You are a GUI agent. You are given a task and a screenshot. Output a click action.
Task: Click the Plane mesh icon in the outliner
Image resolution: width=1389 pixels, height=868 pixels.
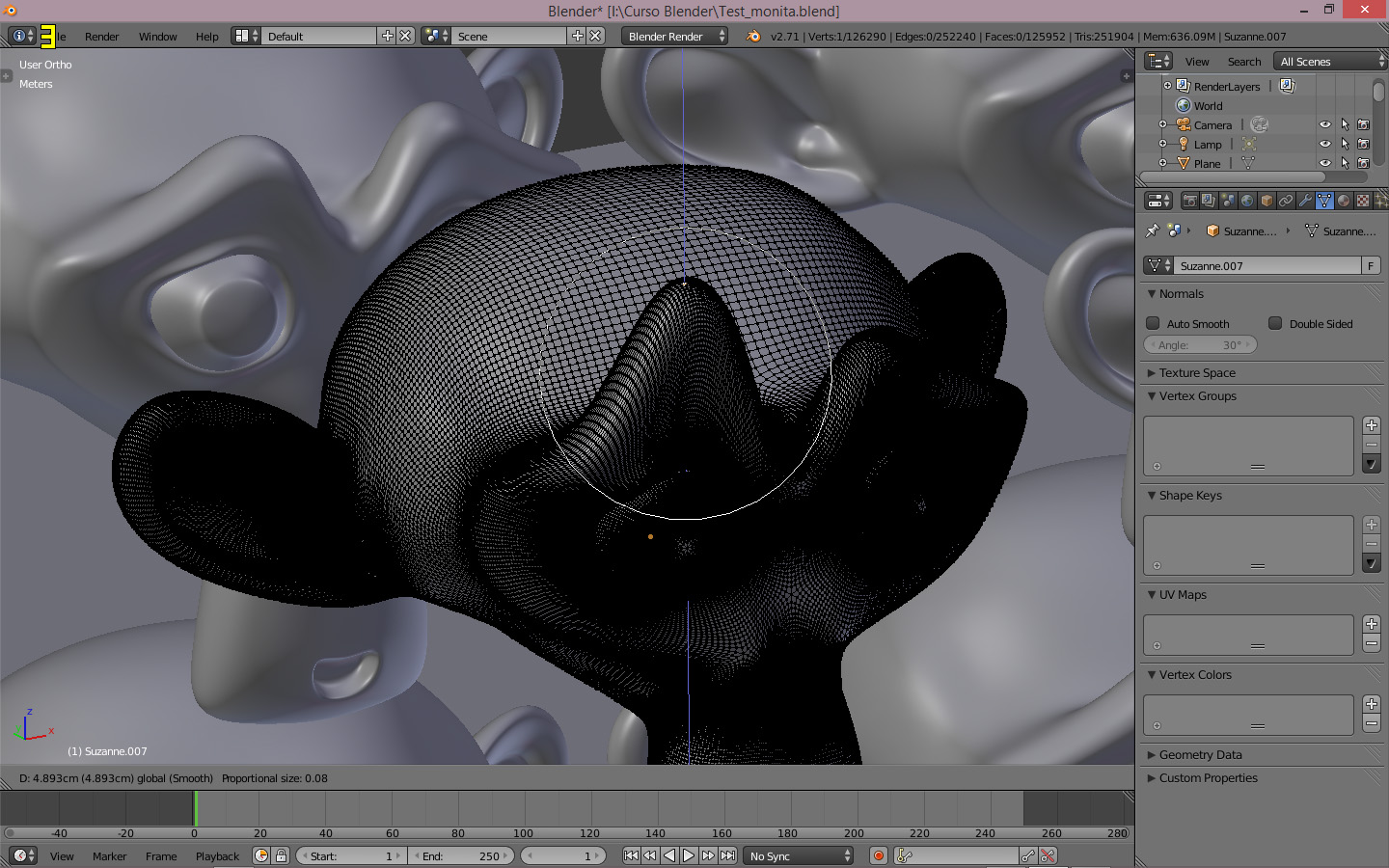(x=1184, y=163)
